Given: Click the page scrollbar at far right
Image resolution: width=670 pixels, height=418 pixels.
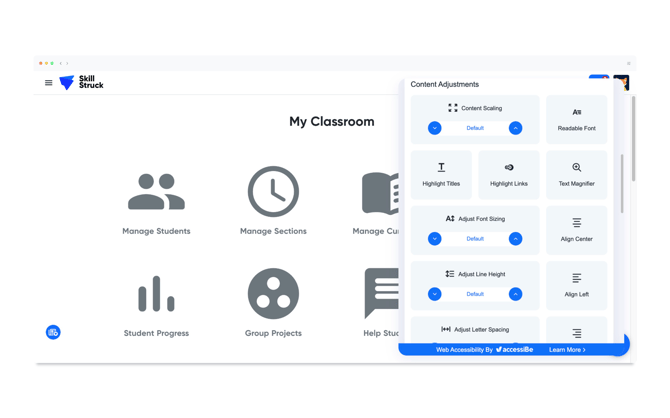Looking at the screenshot, I should [x=633, y=139].
